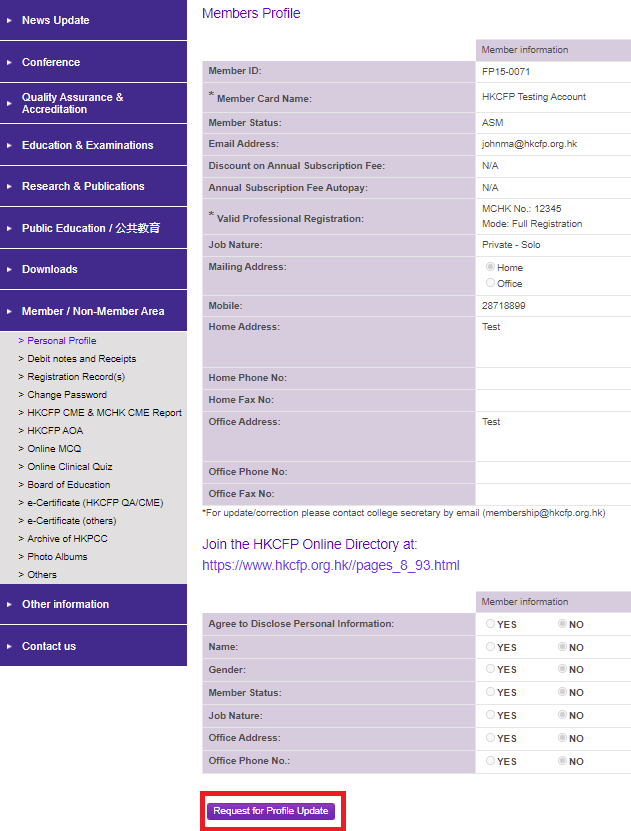Image resolution: width=631 pixels, height=831 pixels.
Task: Open Online Clinical Quiz
Action: click(69, 467)
